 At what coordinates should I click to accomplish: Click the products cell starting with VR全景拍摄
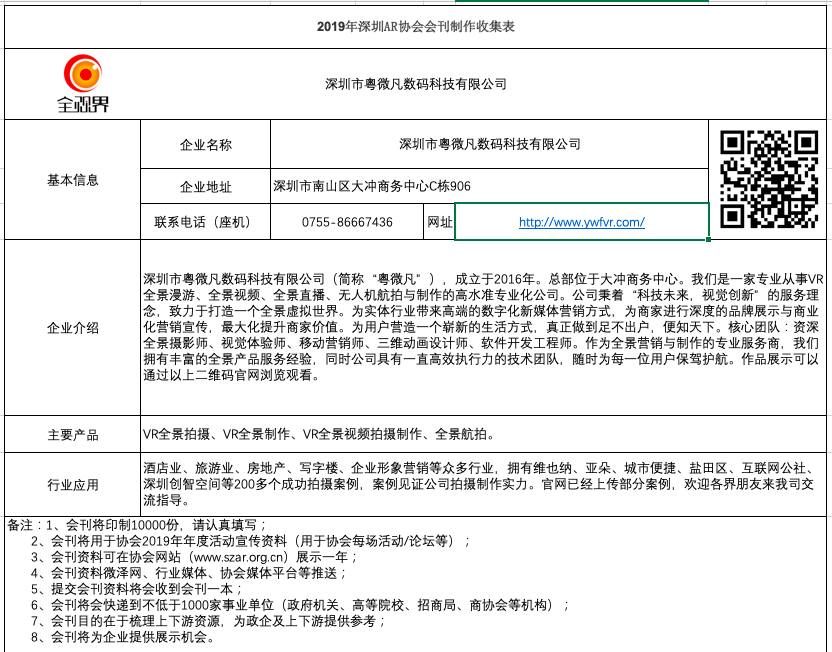[x=483, y=434]
